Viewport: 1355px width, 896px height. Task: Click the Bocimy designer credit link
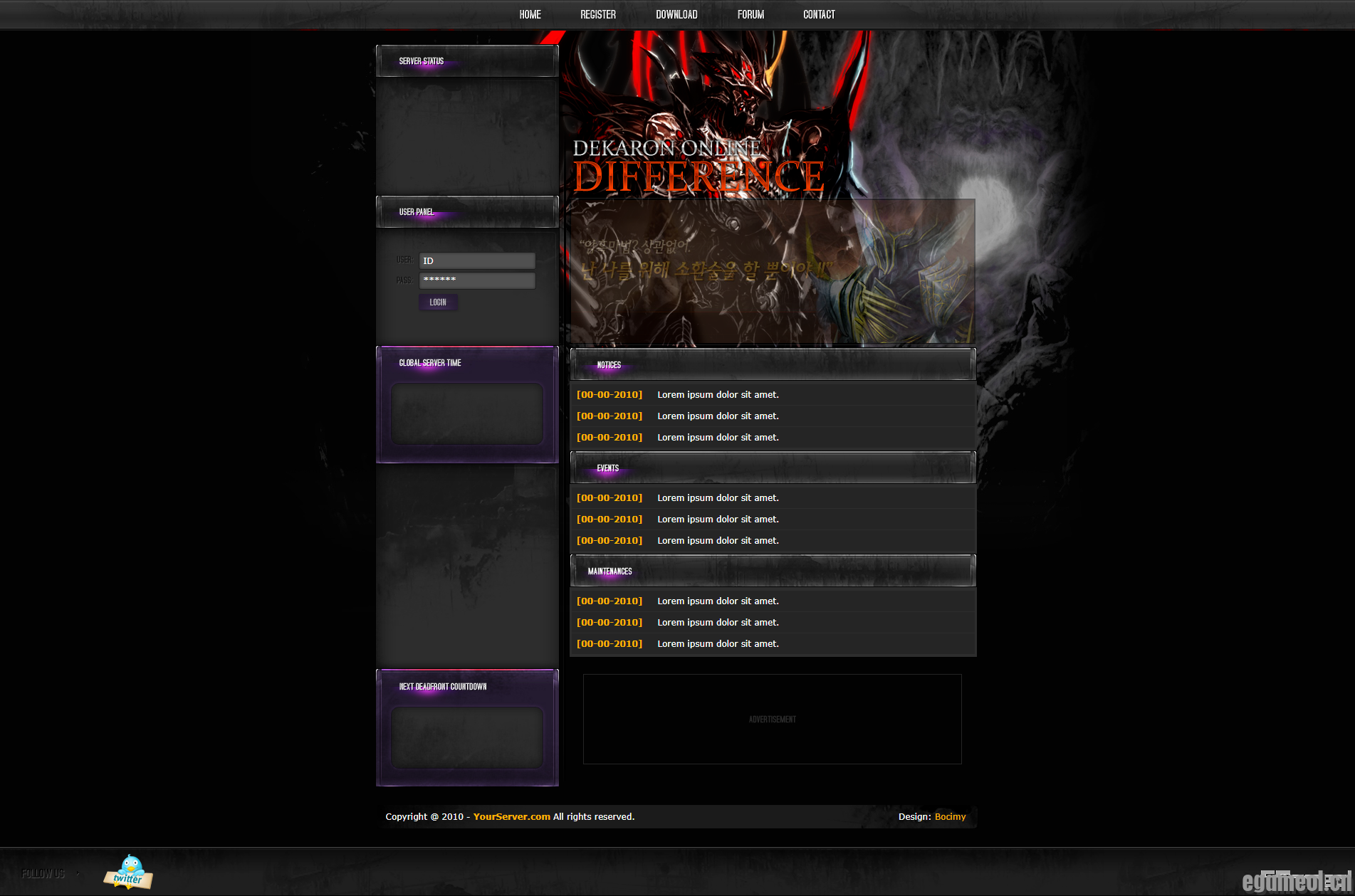pyautogui.click(x=950, y=816)
